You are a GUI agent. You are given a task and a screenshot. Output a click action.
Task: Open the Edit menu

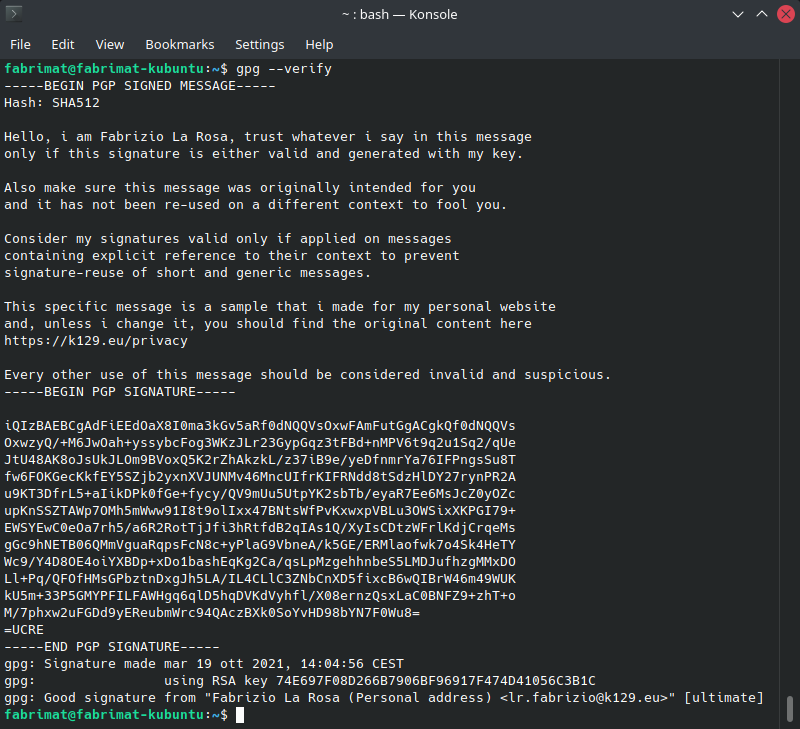pyautogui.click(x=63, y=44)
